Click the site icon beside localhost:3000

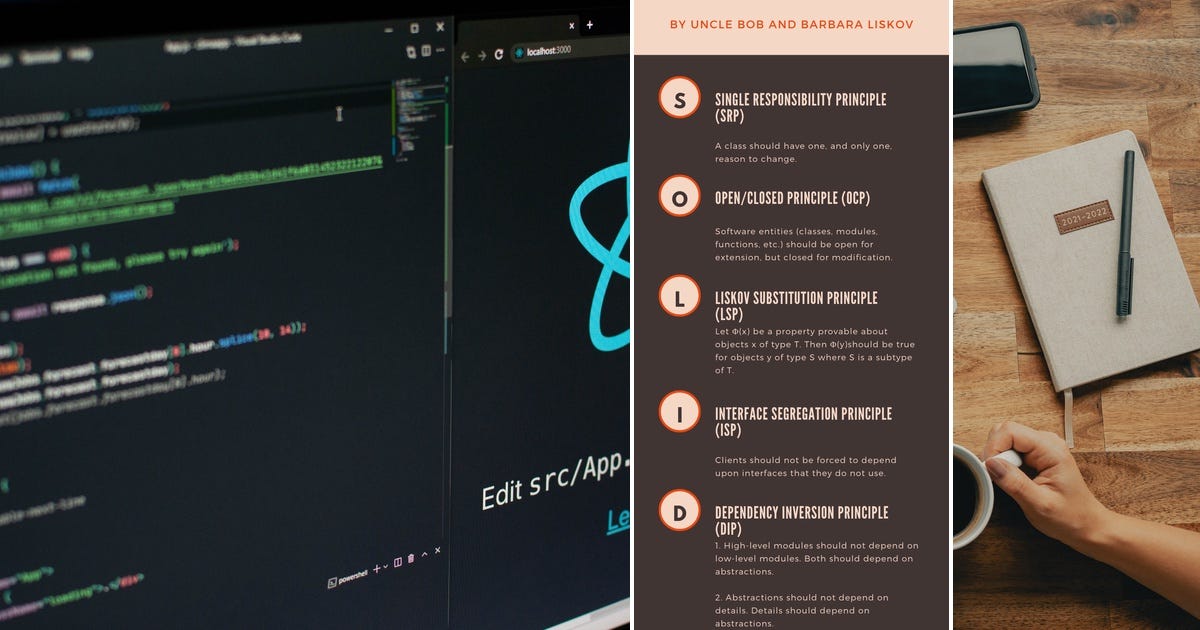[x=519, y=52]
